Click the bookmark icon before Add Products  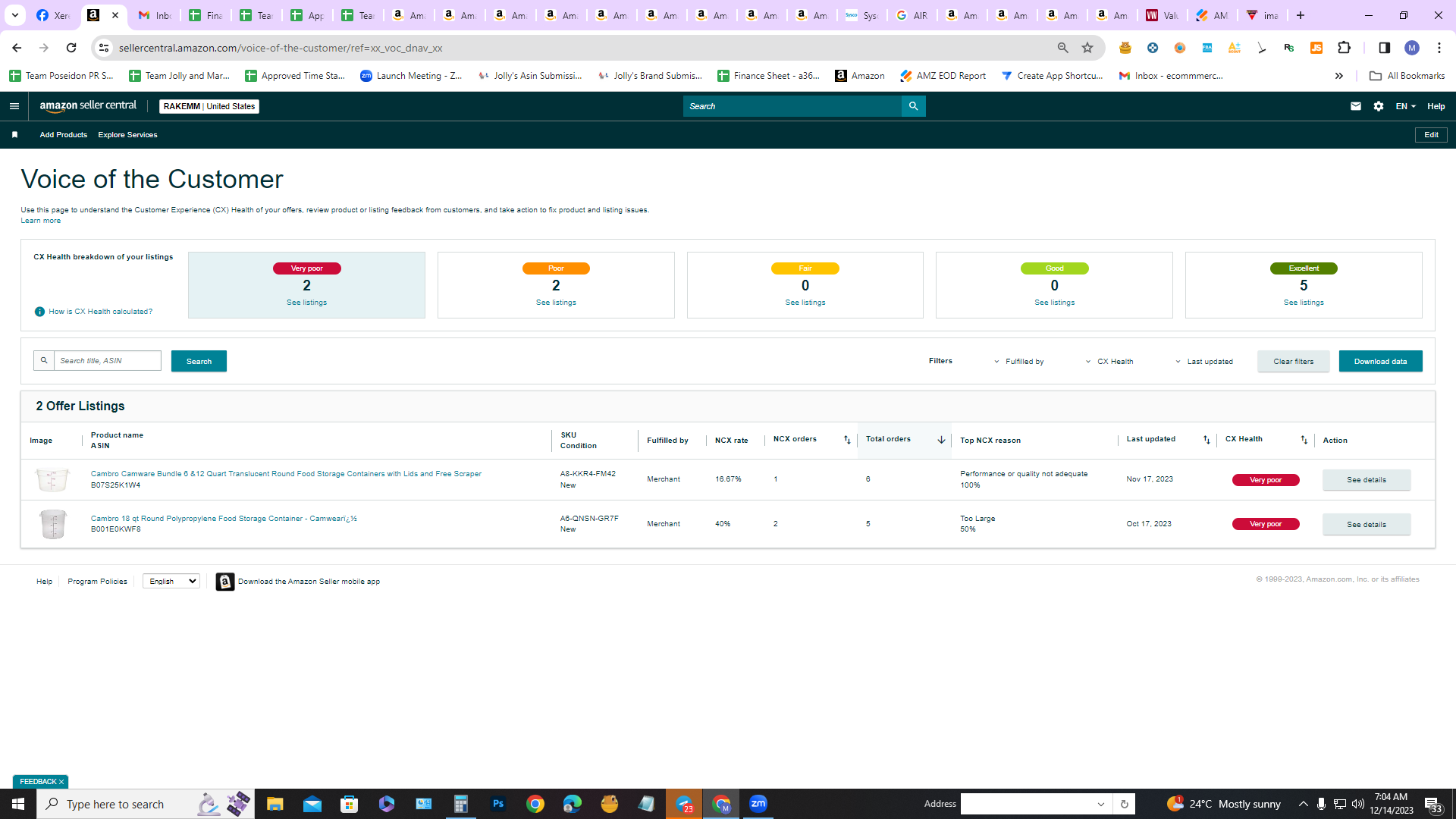click(14, 135)
